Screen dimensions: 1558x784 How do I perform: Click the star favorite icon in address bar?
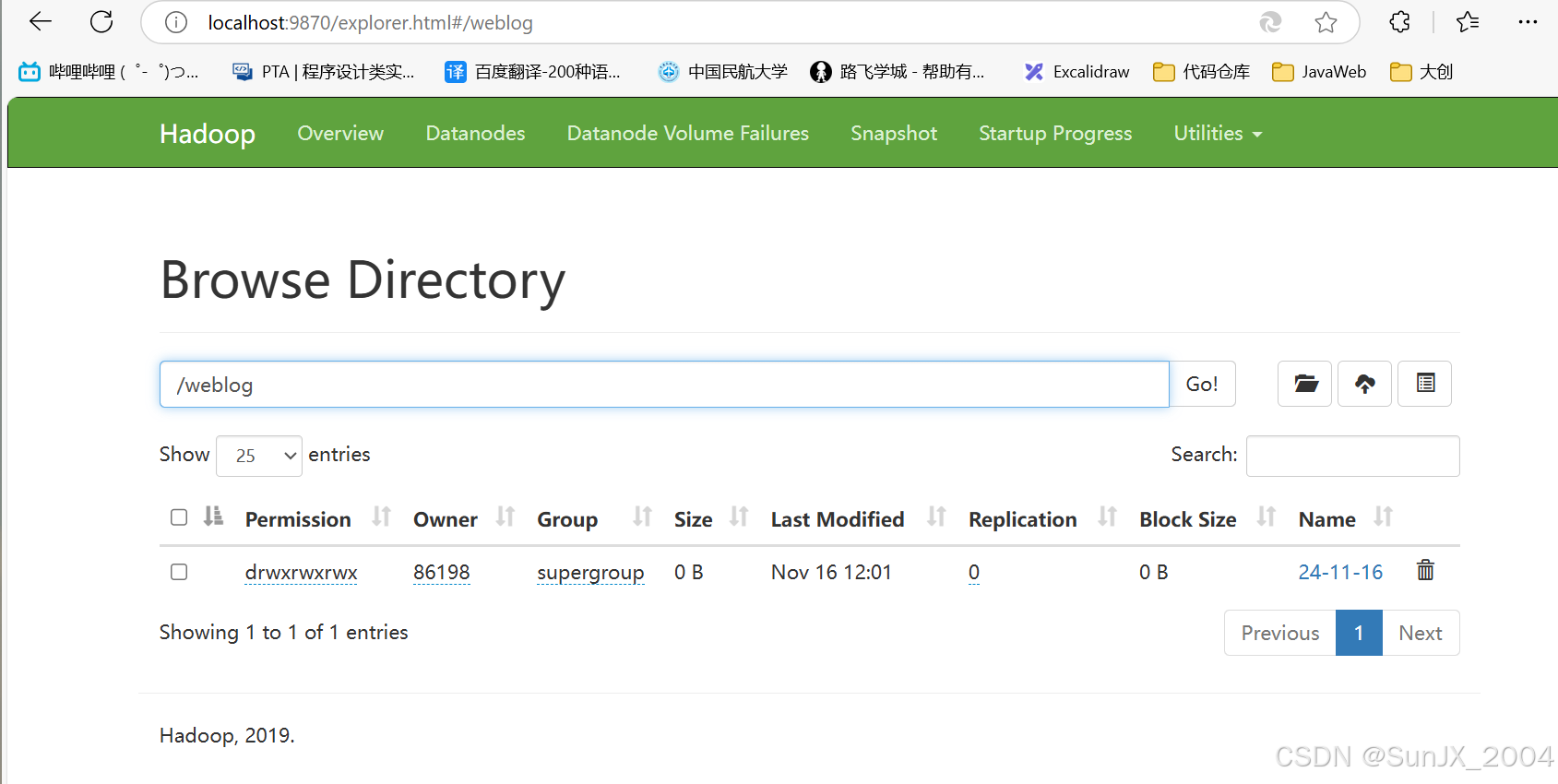click(x=1326, y=22)
